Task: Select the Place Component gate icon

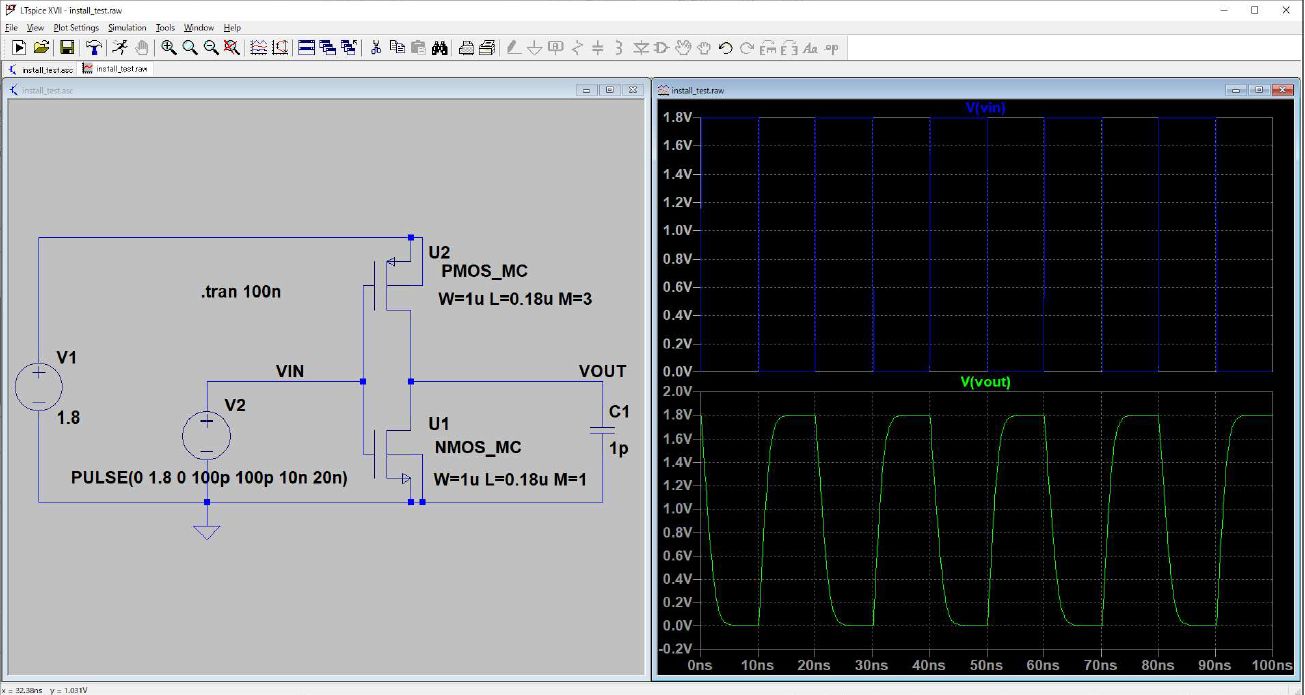Action: click(x=662, y=47)
